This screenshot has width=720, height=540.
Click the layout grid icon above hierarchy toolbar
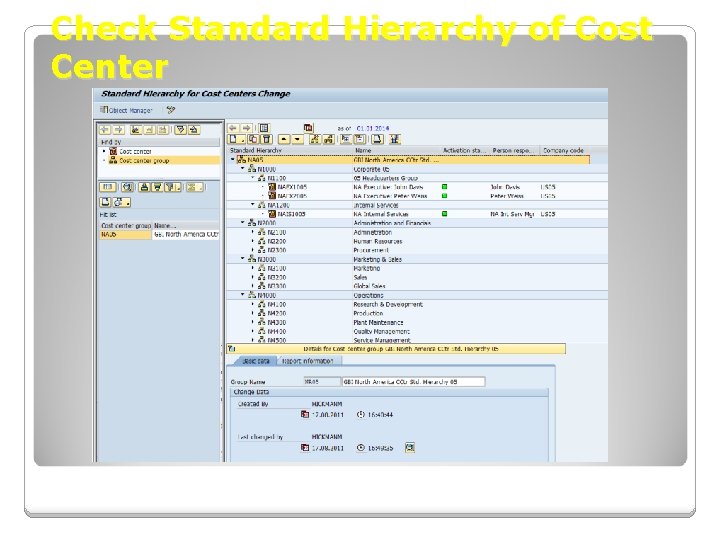coord(264,128)
